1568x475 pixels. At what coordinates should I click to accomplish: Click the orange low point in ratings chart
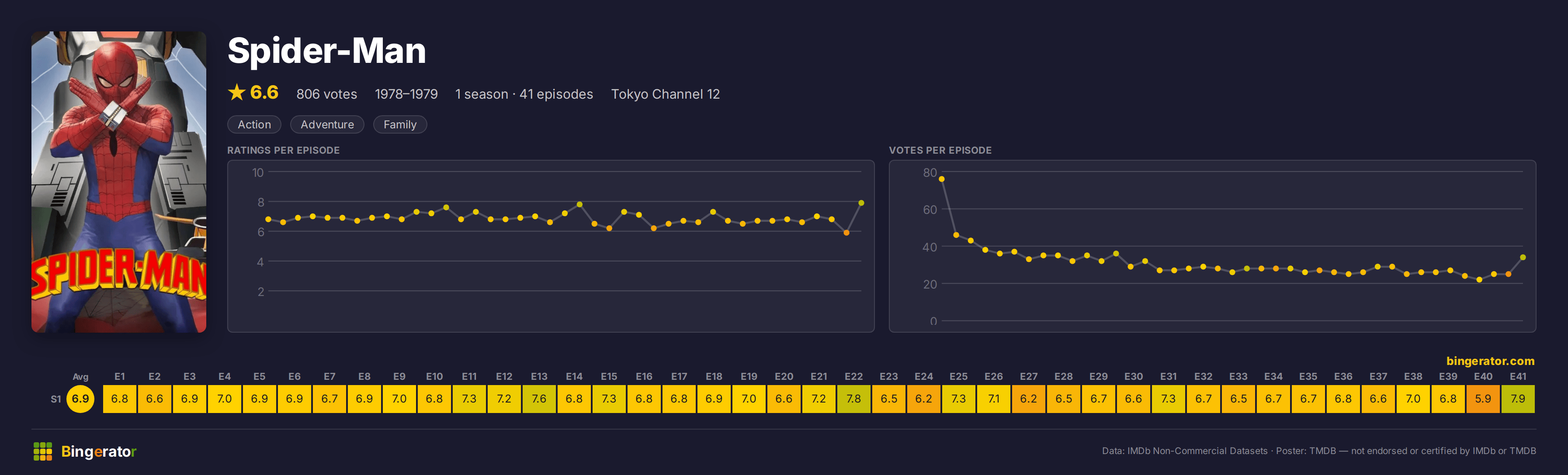click(846, 233)
